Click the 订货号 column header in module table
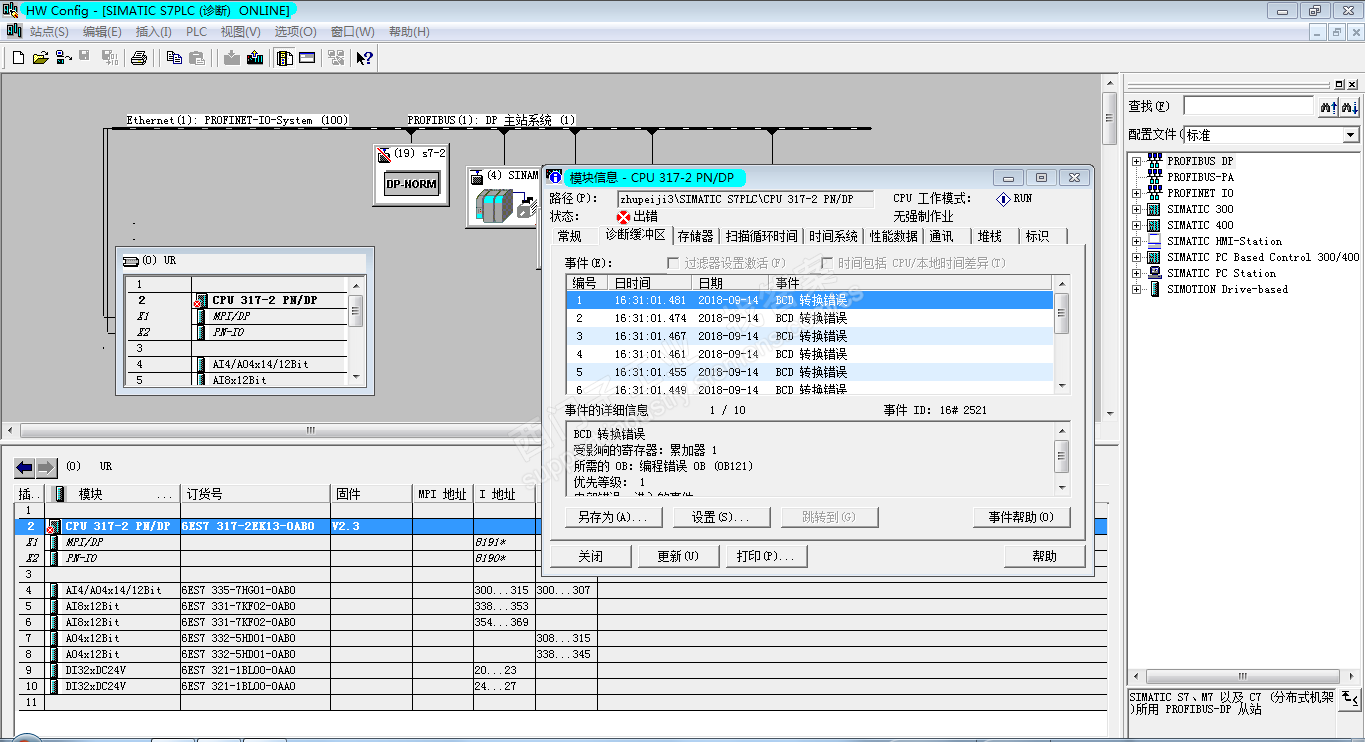Viewport: 1365px width, 742px height. [x=255, y=494]
